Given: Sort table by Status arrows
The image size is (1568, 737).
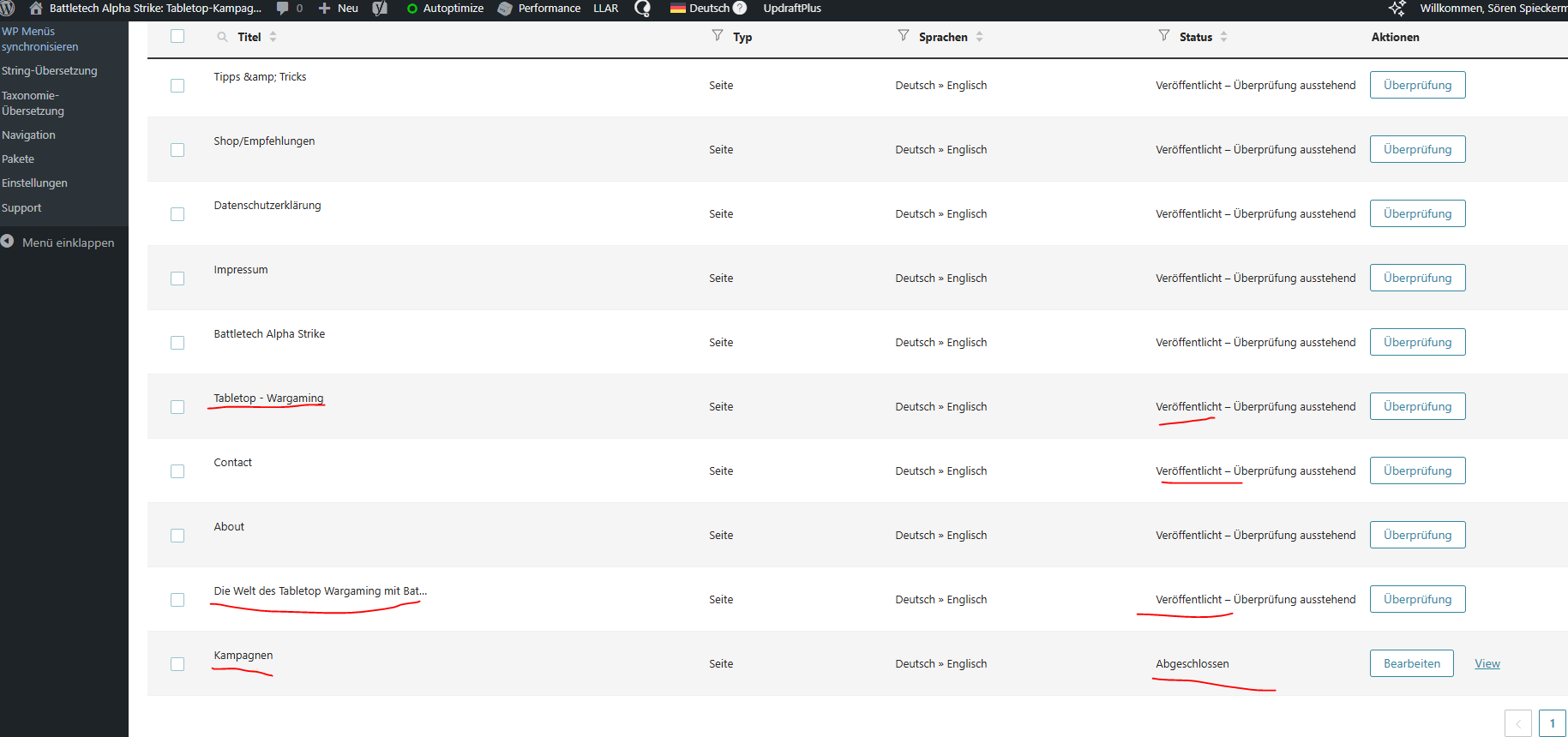Looking at the screenshot, I should (1223, 37).
